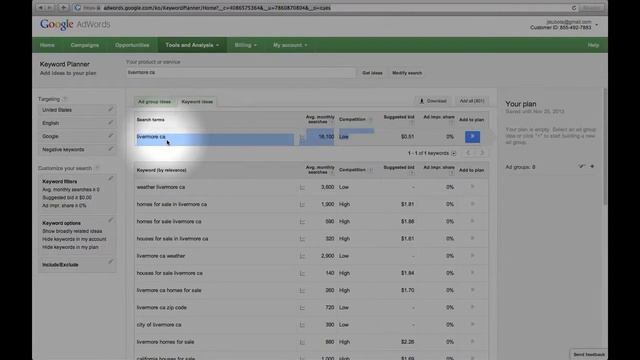Image resolution: width=640 pixels, height=360 pixels.
Task: Reload the page using the address bar icon
Action: (x=573, y=8)
